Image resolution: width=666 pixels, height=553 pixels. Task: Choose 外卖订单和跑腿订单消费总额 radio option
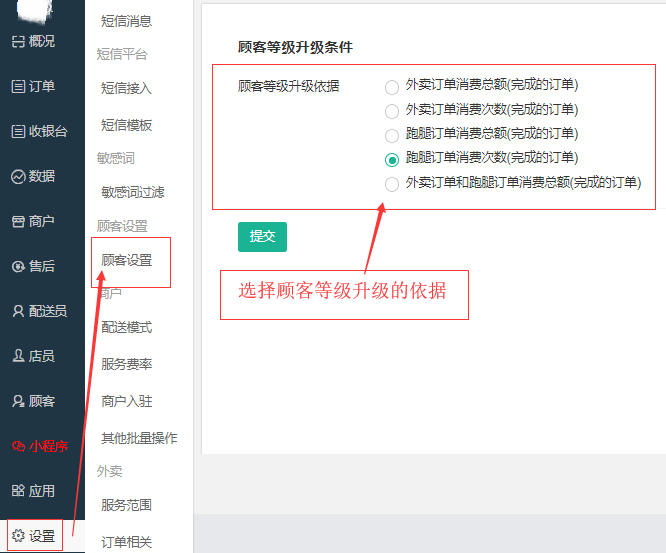(392, 184)
